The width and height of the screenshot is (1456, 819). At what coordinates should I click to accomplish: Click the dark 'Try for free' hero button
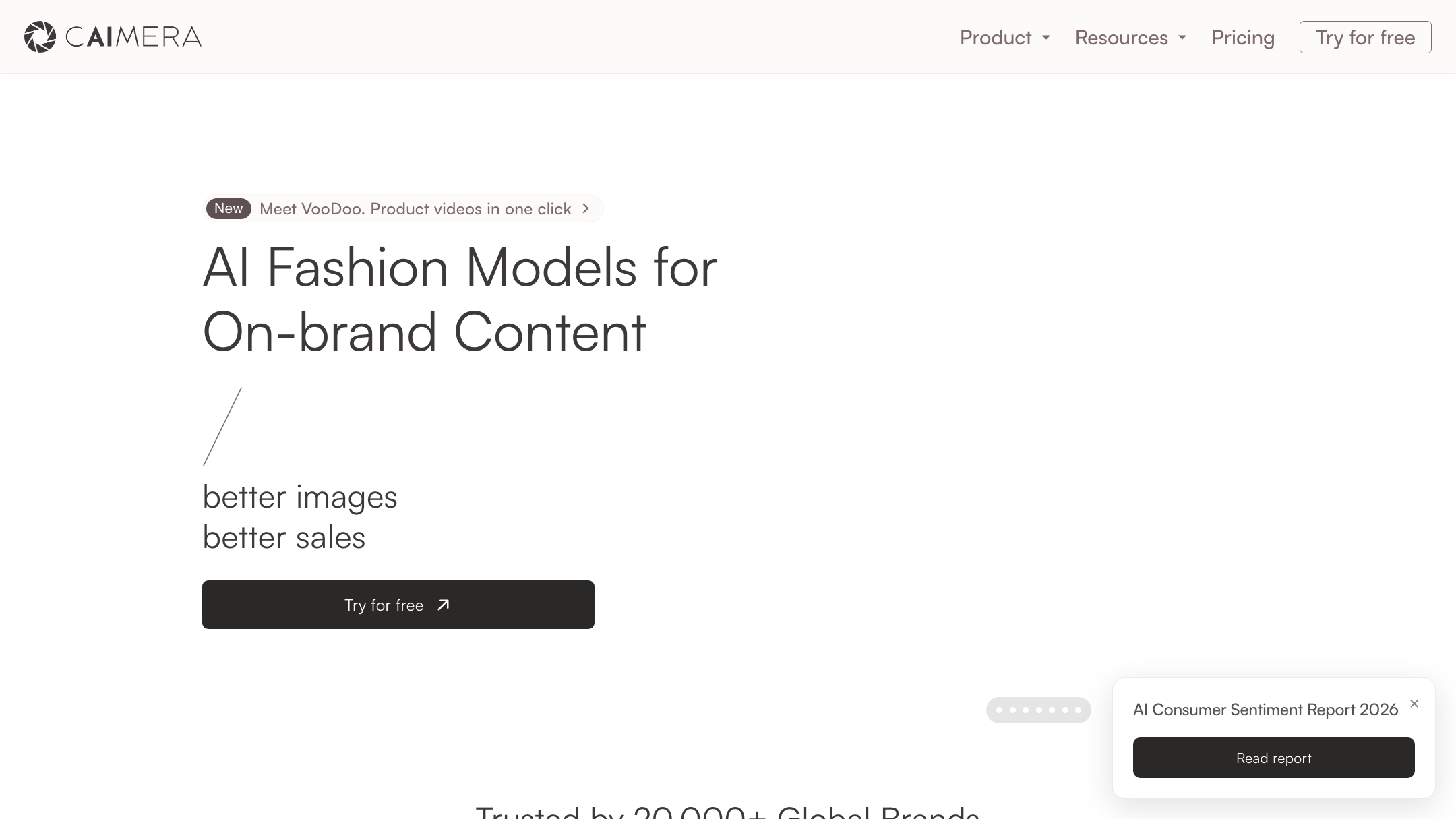tap(398, 605)
